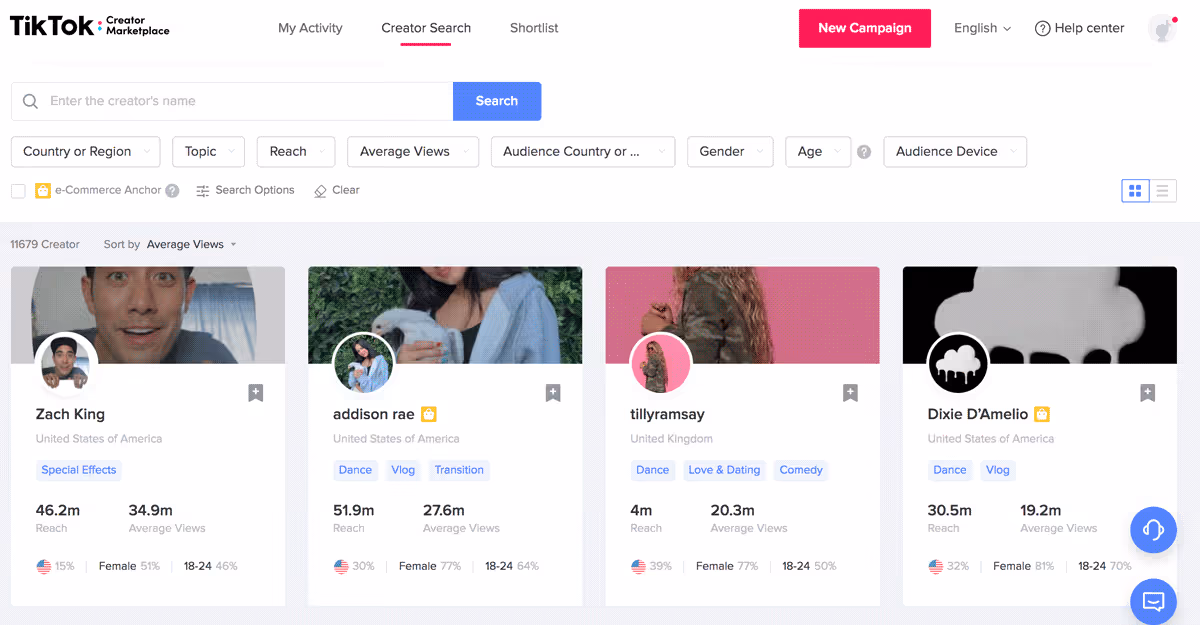Bookmark Zach King to shortlist
1200x625 pixels.
[256, 393]
